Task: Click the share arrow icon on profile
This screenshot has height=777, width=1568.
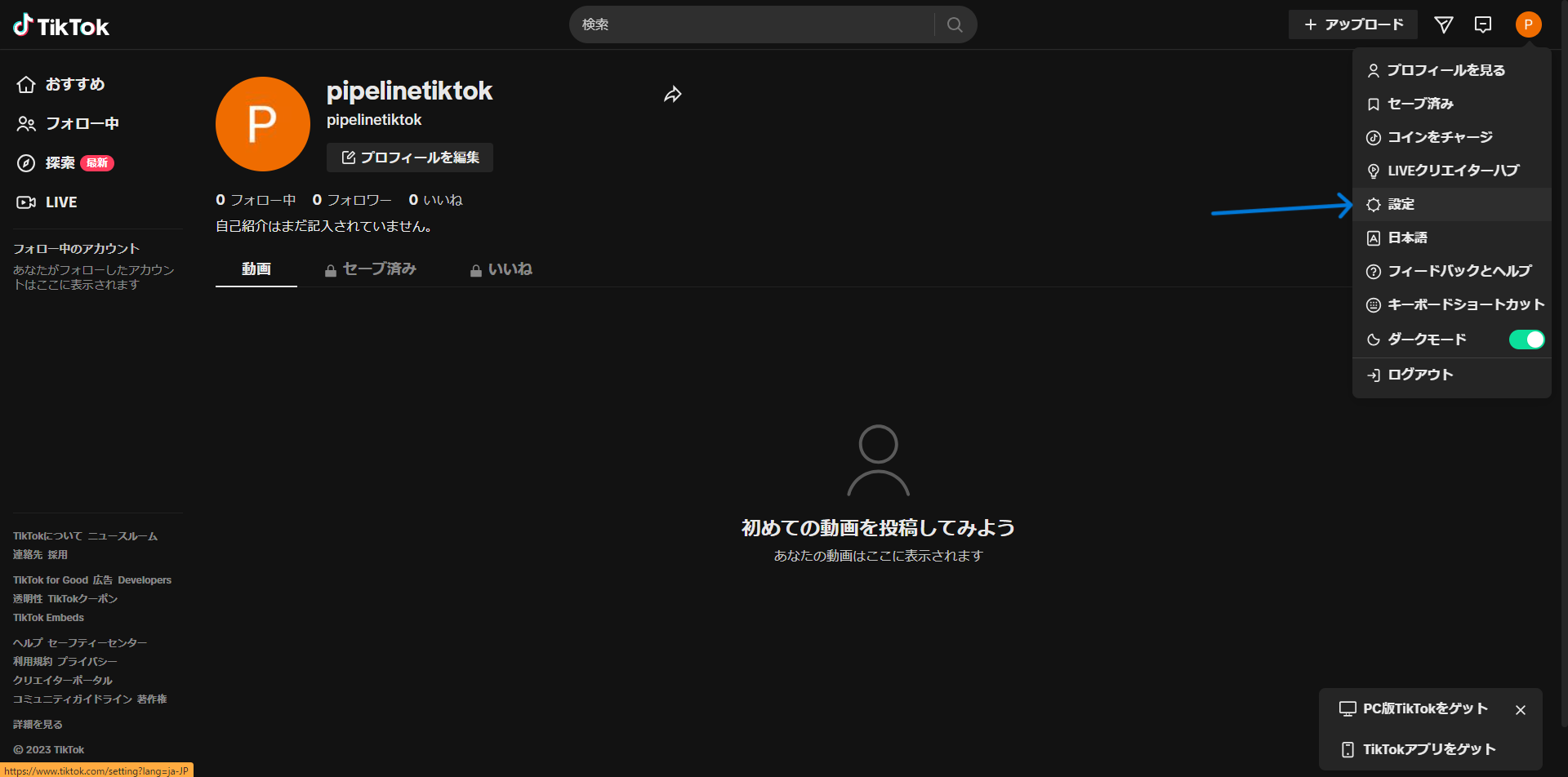Action: (x=672, y=95)
